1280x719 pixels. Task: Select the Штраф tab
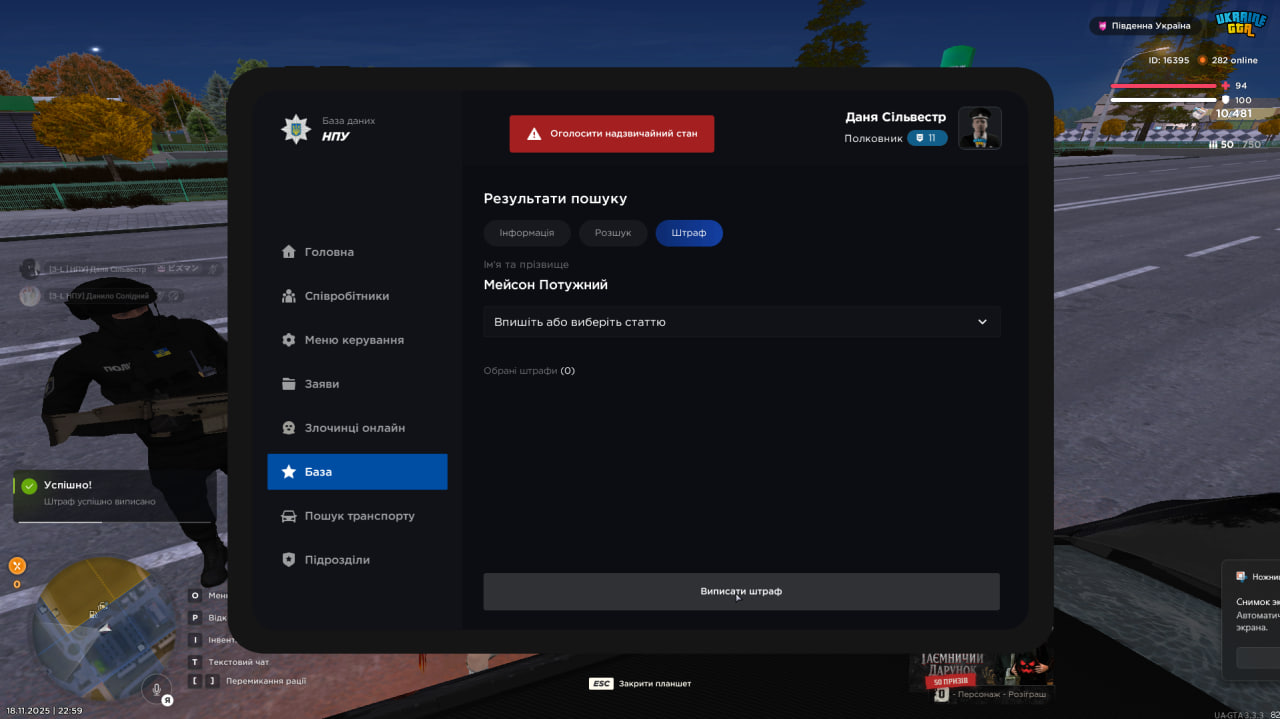(689, 233)
